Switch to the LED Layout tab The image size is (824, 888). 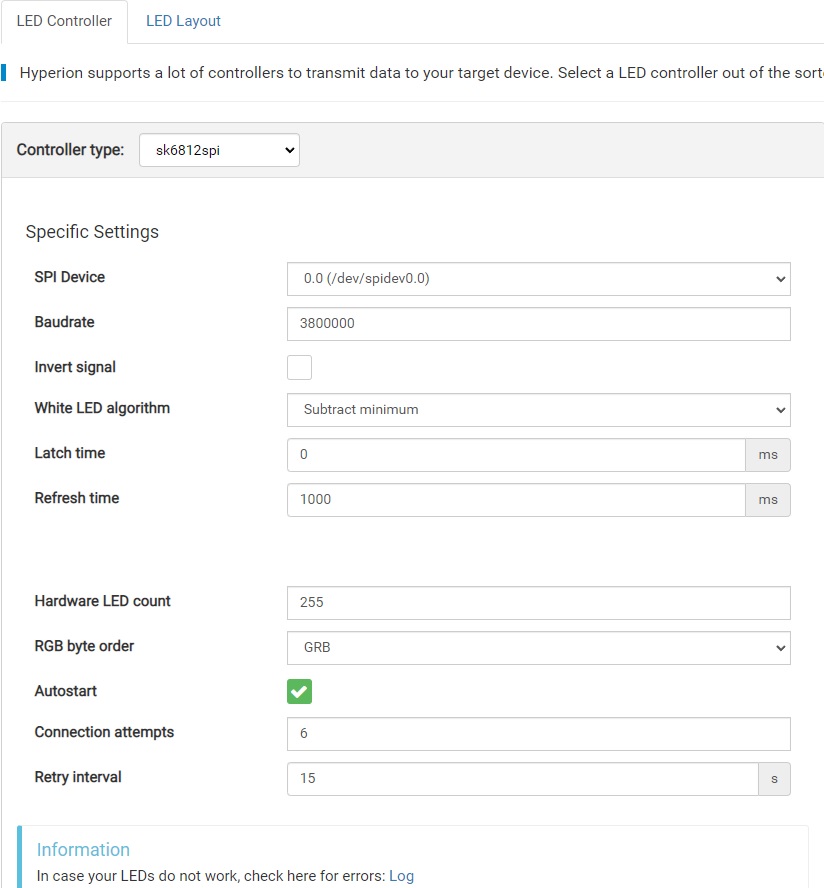tap(183, 20)
